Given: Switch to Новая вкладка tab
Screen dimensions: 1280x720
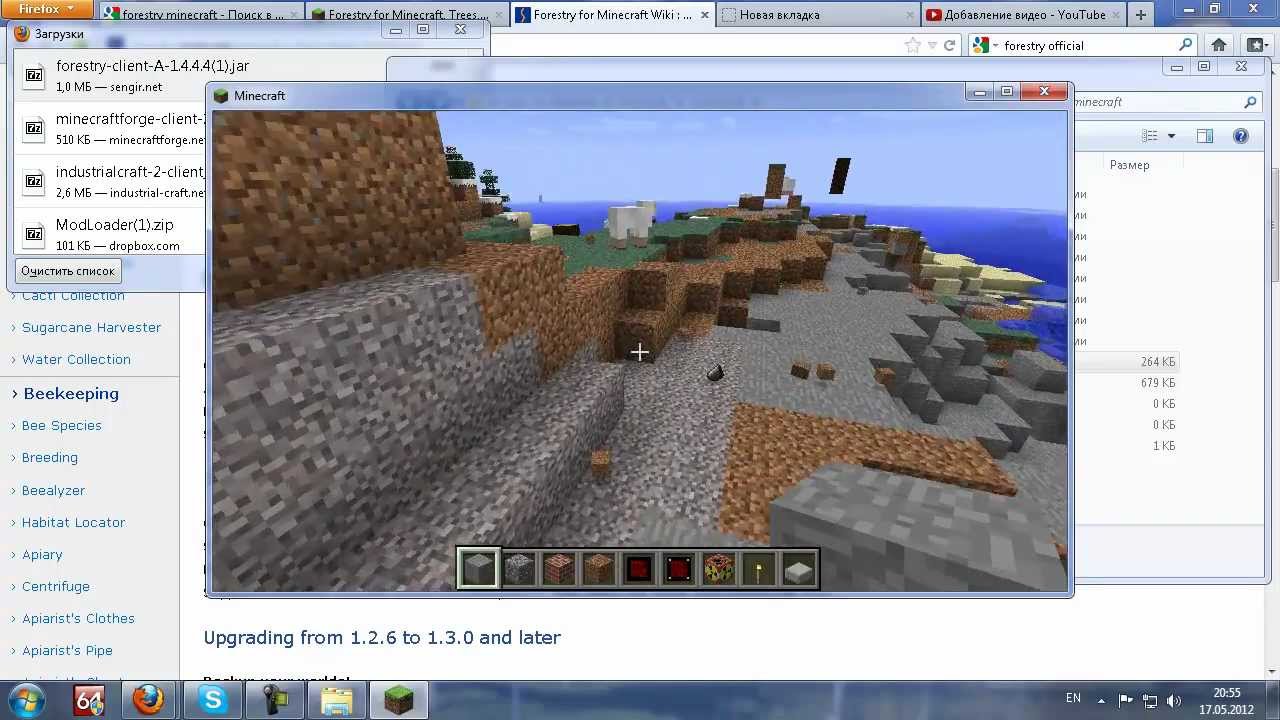Looking at the screenshot, I should coord(817,15).
